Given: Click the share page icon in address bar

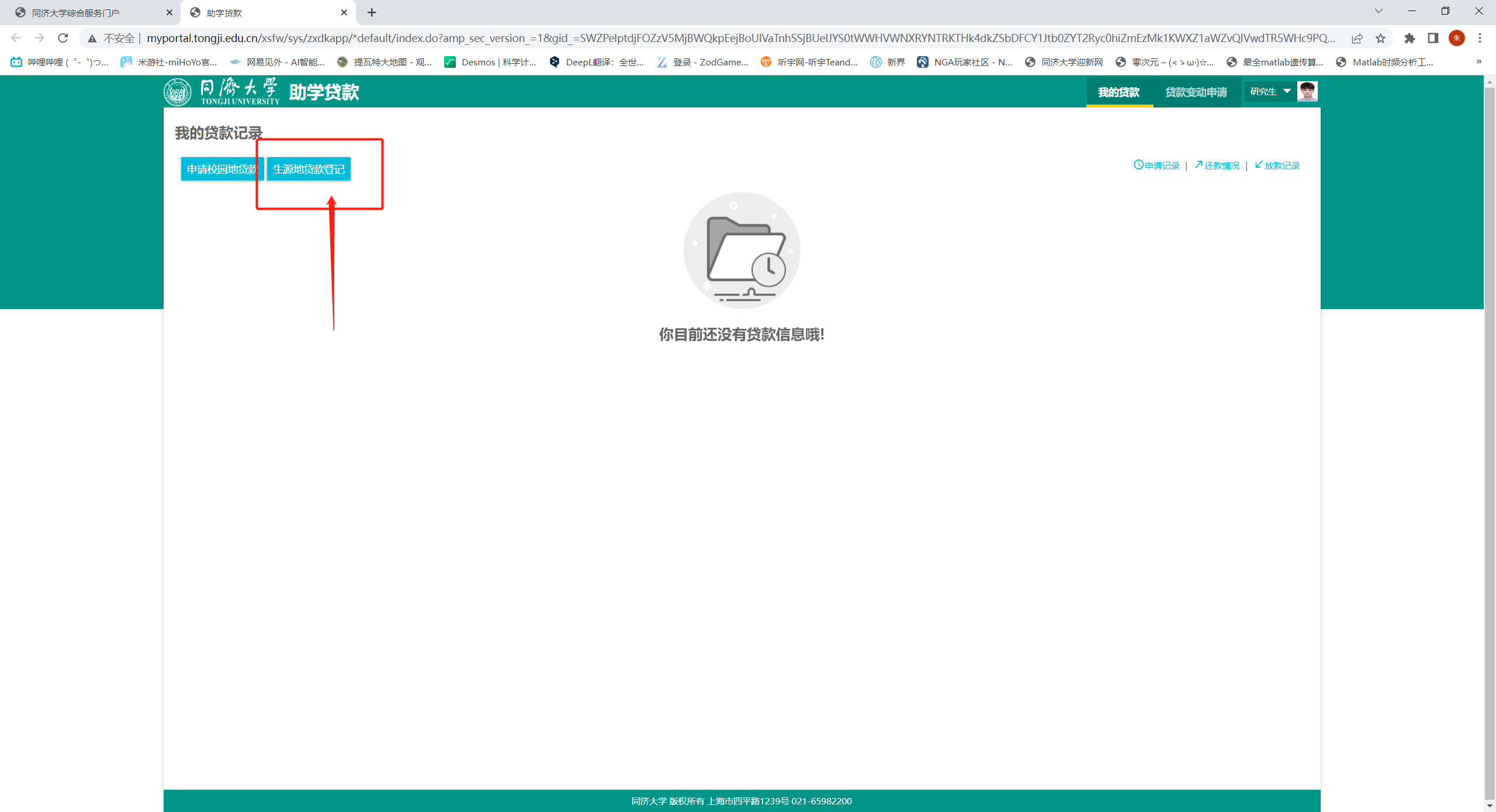Looking at the screenshot, I should coord(1357,38).
